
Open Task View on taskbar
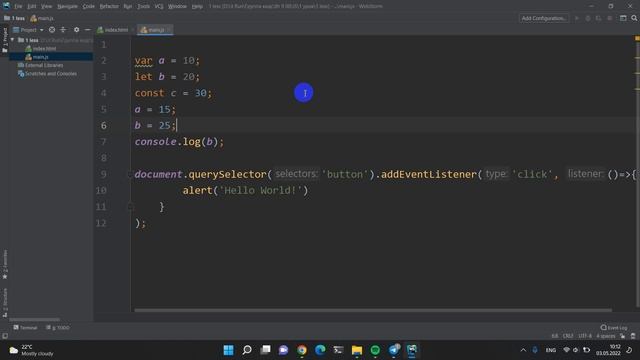pyautogui.click(x=265, y=350)
